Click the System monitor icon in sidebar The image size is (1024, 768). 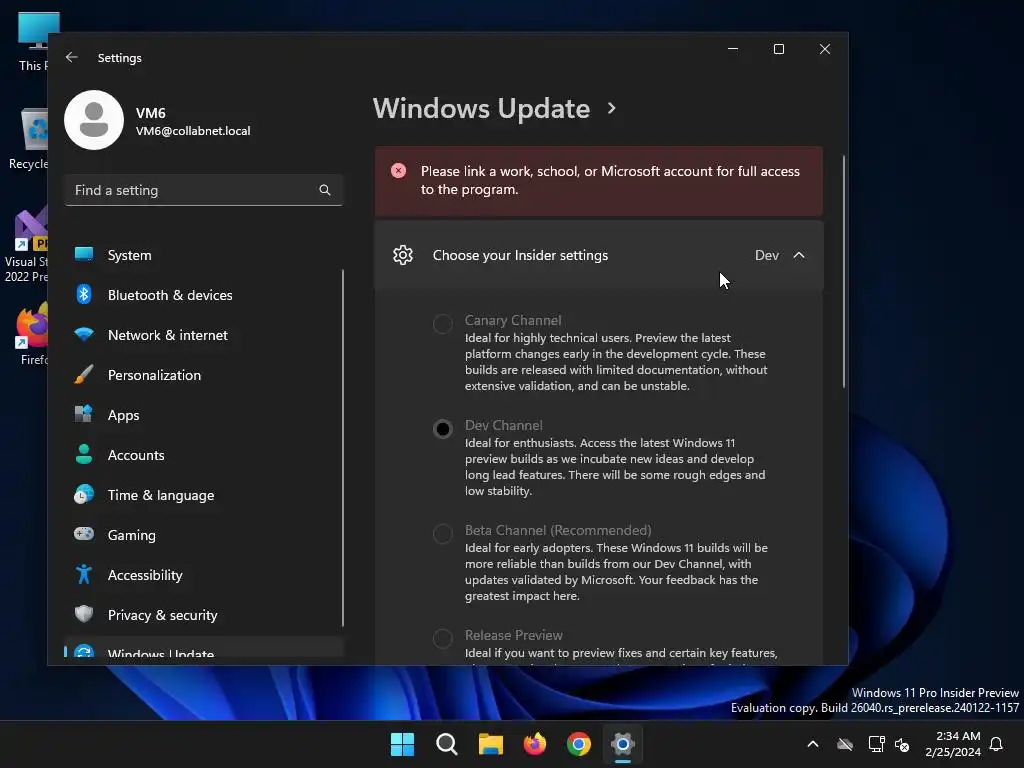tap(84, 254)
